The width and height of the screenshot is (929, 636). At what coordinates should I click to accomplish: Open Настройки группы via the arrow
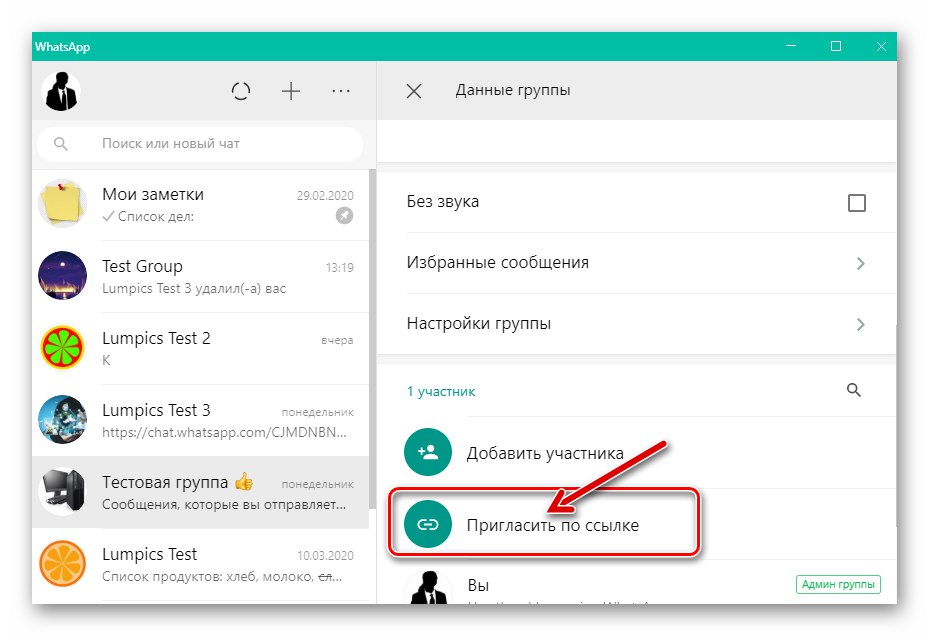pyautogui.click(x=860, y=323)
